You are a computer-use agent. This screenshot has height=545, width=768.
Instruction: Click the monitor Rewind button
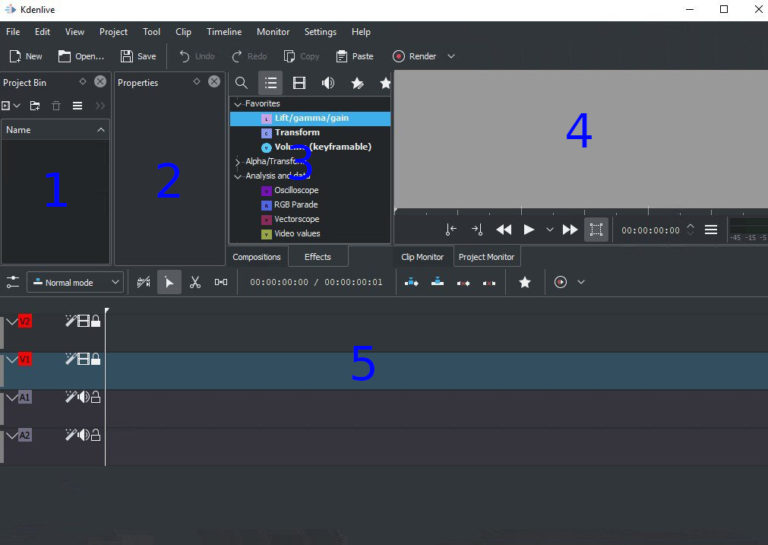(x=504, y=230)
